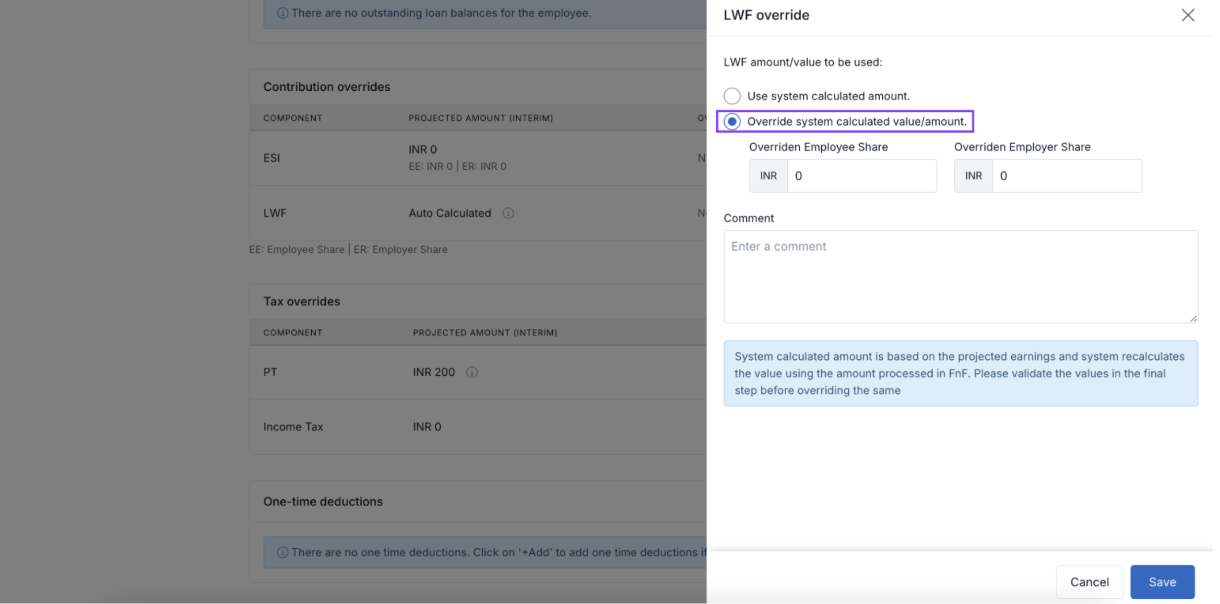Click info icon in one-time deductions banner
The image size is (1220, 604).
coord(282,553)
